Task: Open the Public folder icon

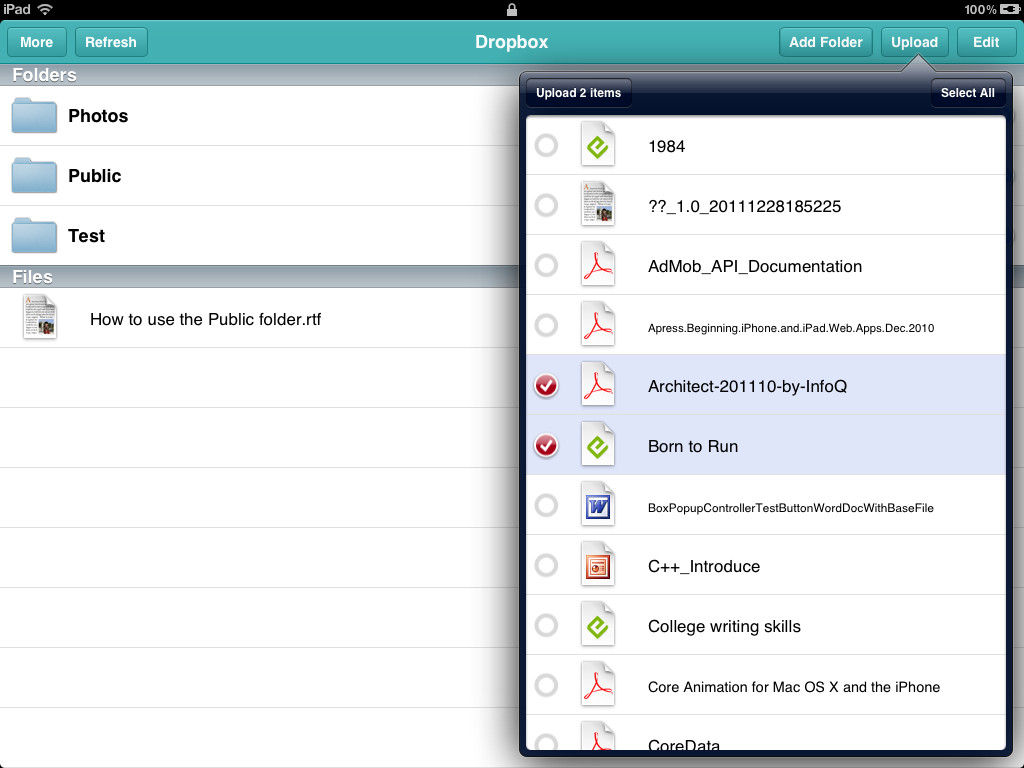Action: (x=34, y=176)
